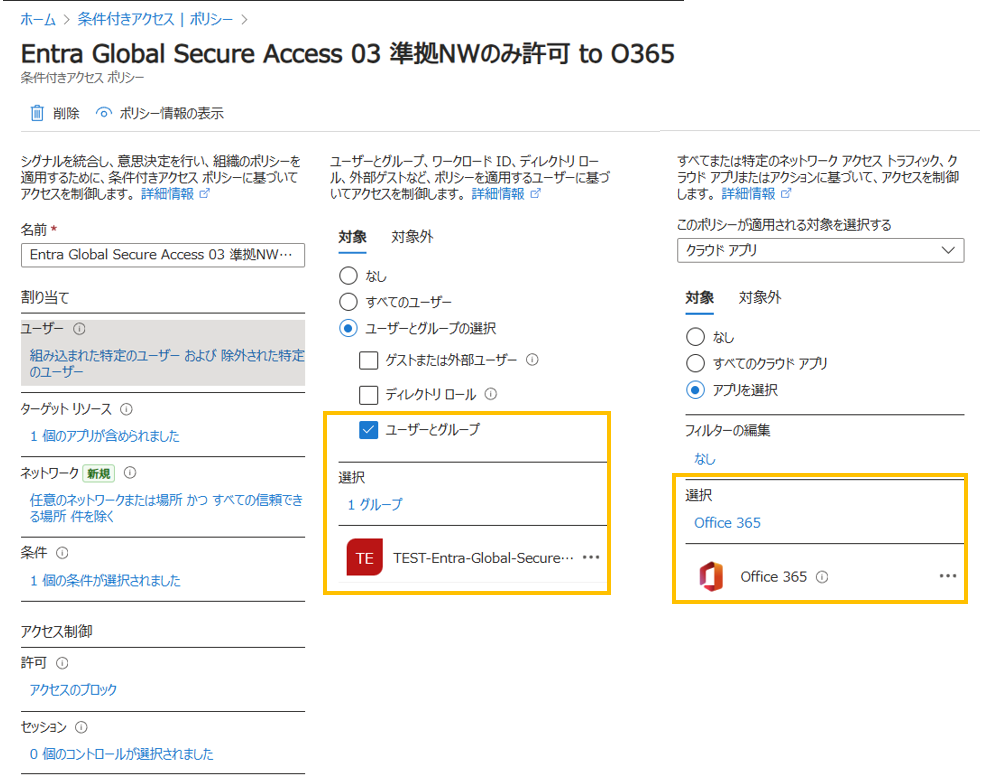Open ellipsis menu for Office 365 row

948,576
